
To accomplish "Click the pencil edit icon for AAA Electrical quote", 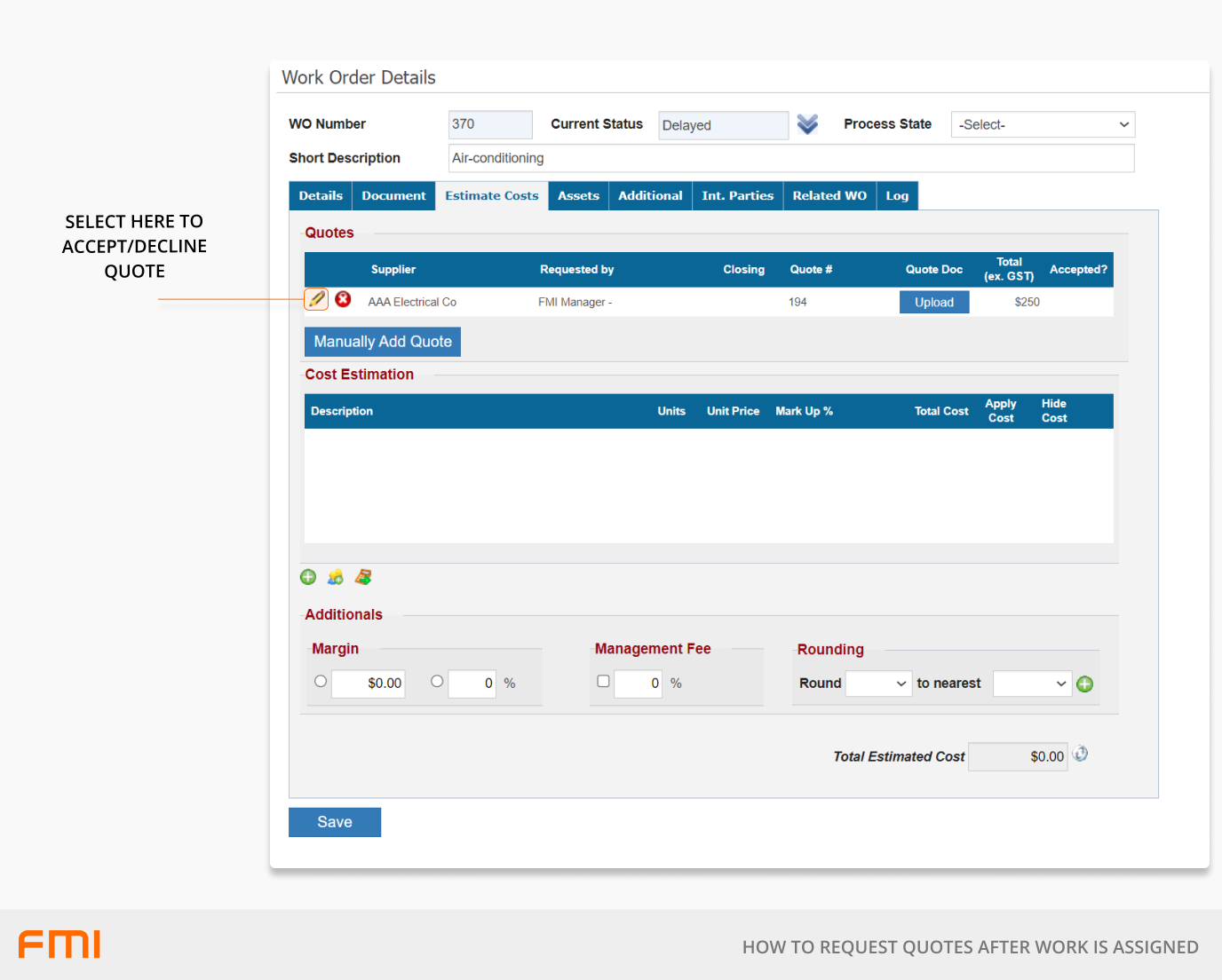I will 316,299.
